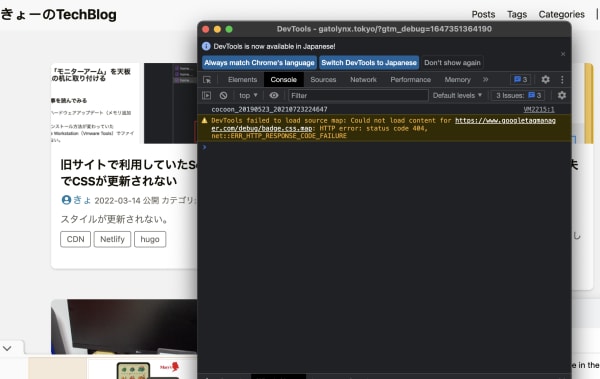Viewport: 600px width, 379px height.
Task: Click the hugo tag button
Action: coord(150,239)
